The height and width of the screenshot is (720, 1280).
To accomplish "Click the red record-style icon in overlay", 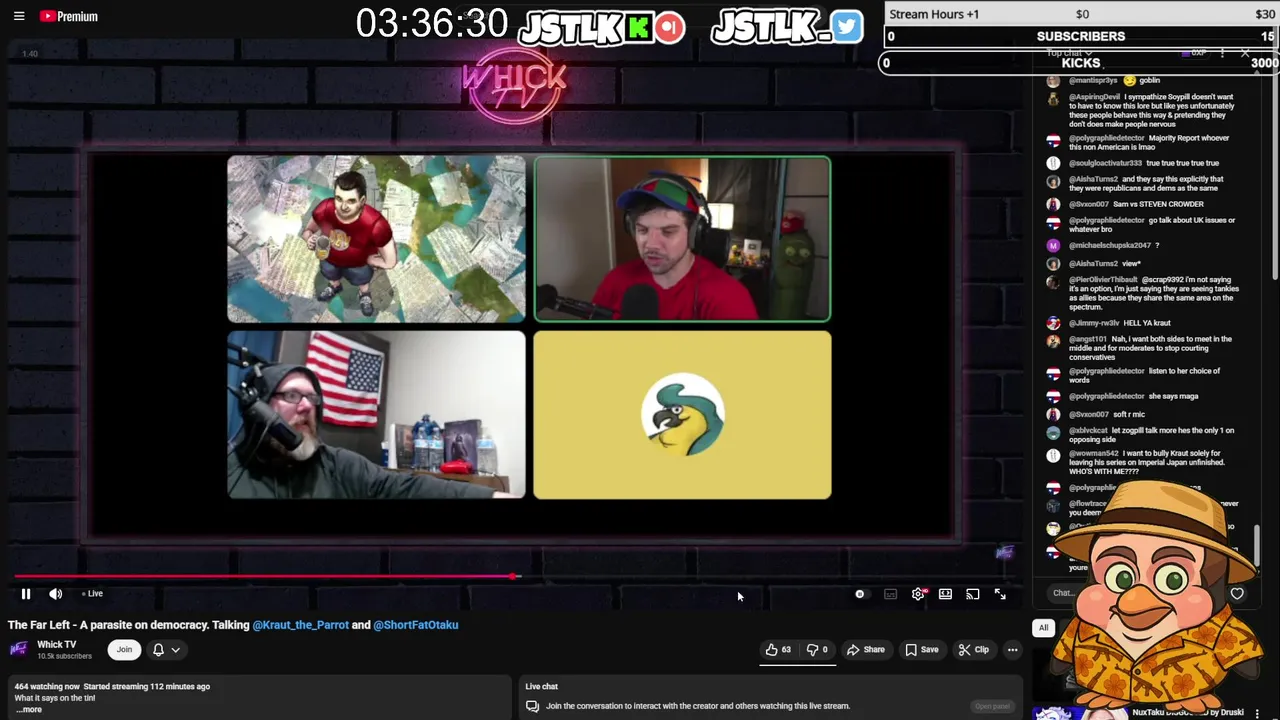I will click(670, 28).
